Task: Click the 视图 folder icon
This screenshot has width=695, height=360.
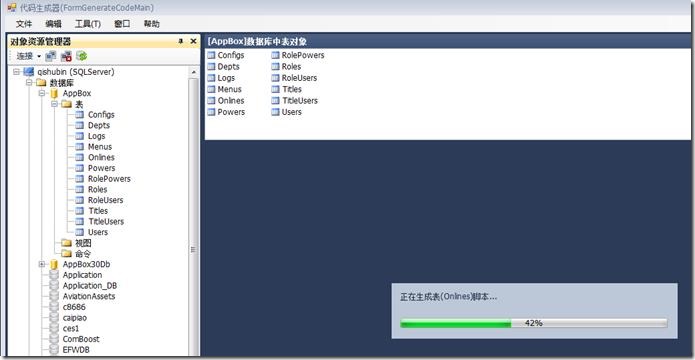Action: (66, 243)
